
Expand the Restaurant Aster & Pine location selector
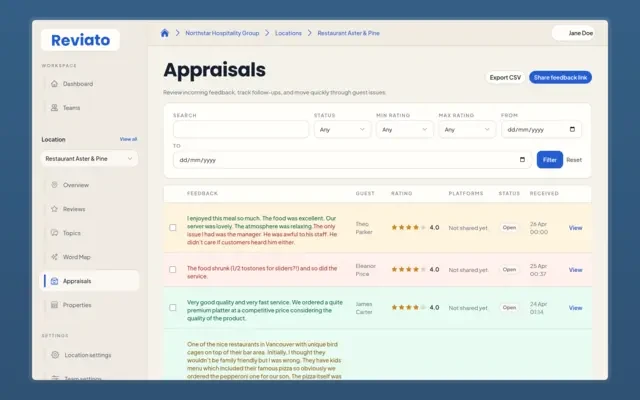[x=89, y=158]
